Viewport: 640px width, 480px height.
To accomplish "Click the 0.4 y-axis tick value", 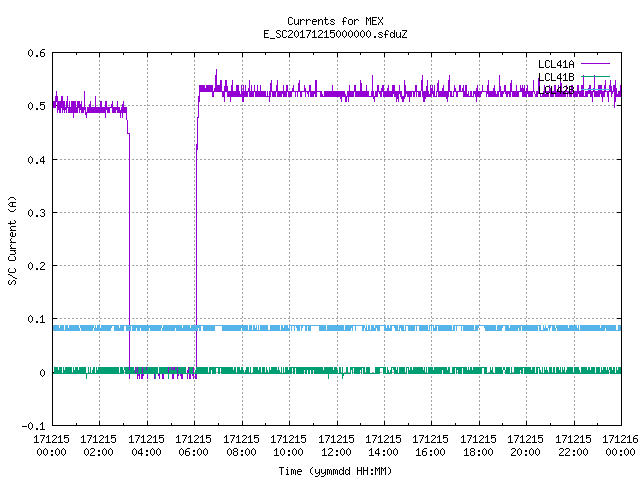I will (x=36, y=160).
